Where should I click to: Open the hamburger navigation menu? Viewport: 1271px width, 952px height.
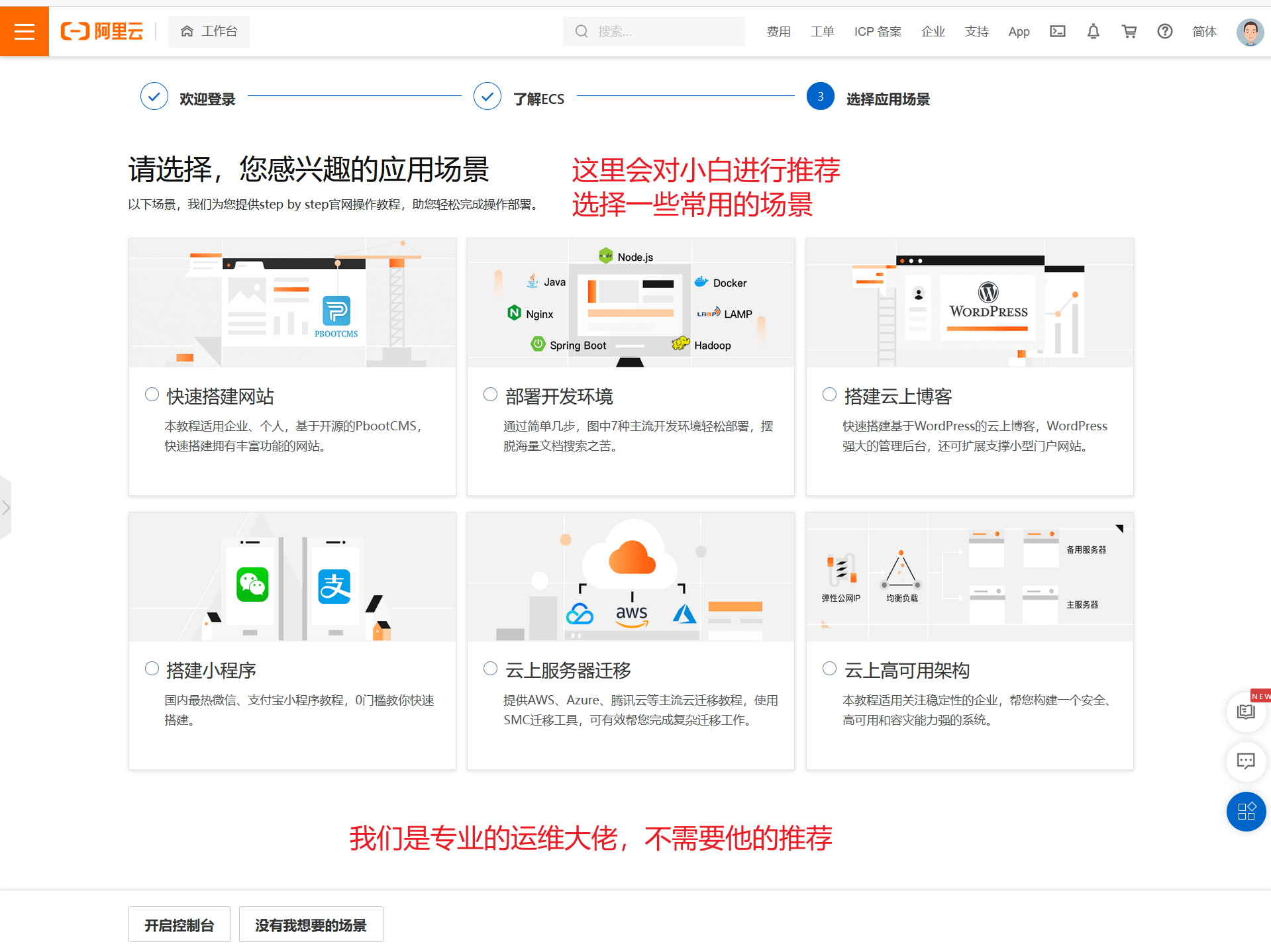point(25,31)
